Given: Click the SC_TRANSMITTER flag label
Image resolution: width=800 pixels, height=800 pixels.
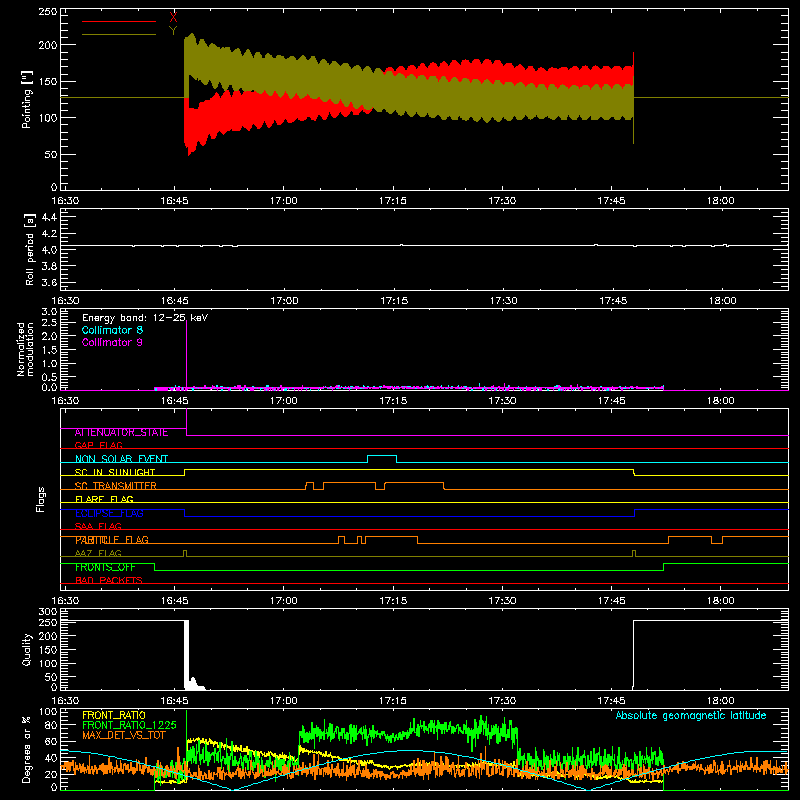Looking at the screenshot, I should click(115, 486).
